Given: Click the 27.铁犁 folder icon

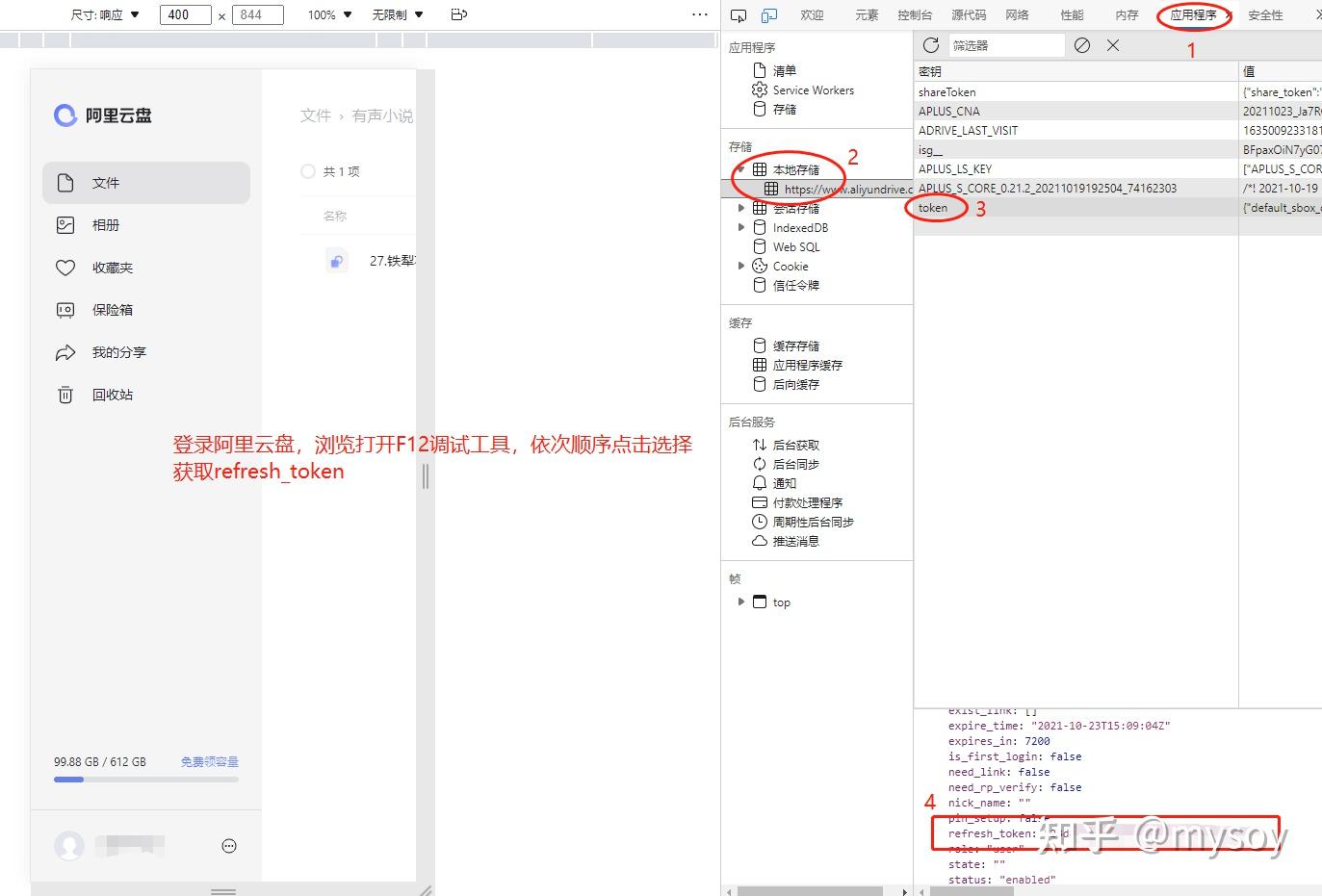Looking at the screenshot, I should click(x=337, y=261).
